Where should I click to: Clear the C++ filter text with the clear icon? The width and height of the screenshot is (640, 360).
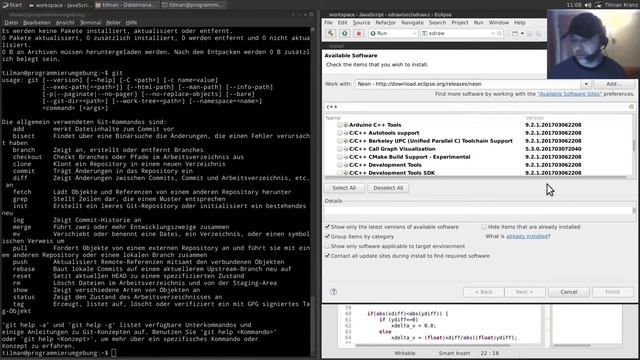click(x=631, y=107)
